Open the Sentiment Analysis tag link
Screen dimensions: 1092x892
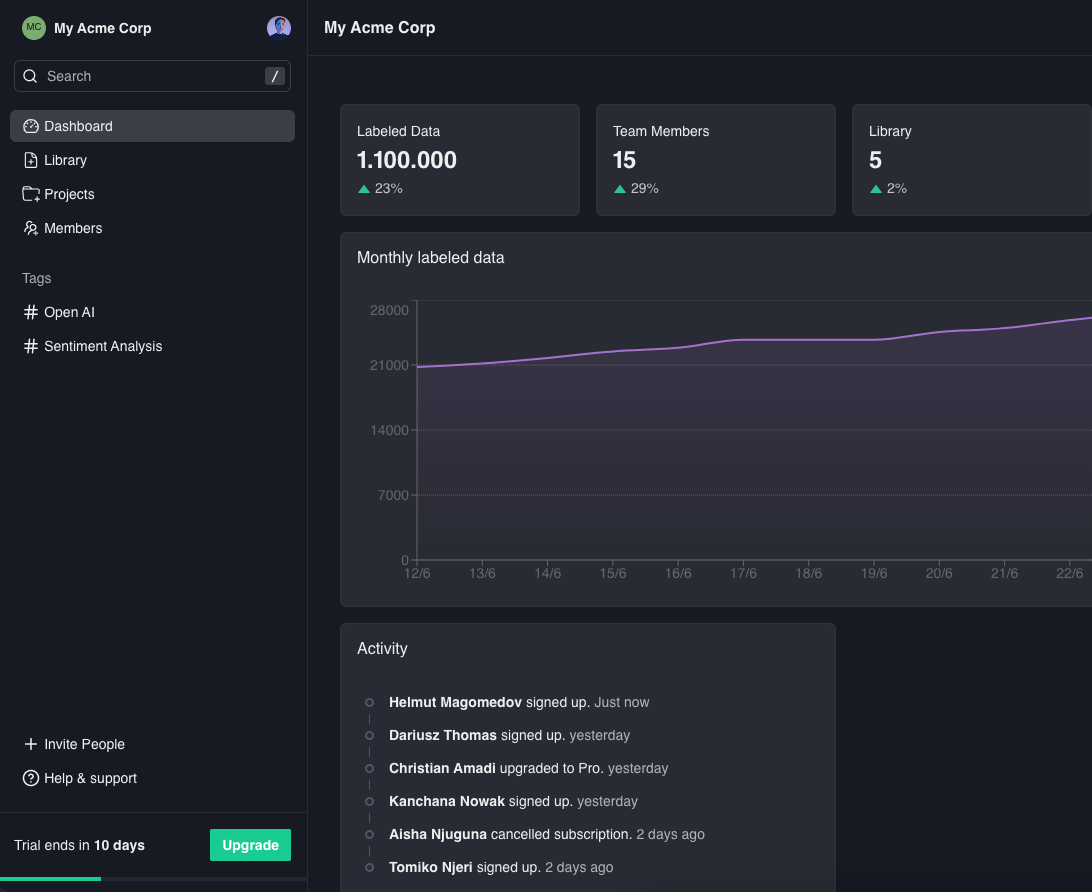[x=103, y=346]
